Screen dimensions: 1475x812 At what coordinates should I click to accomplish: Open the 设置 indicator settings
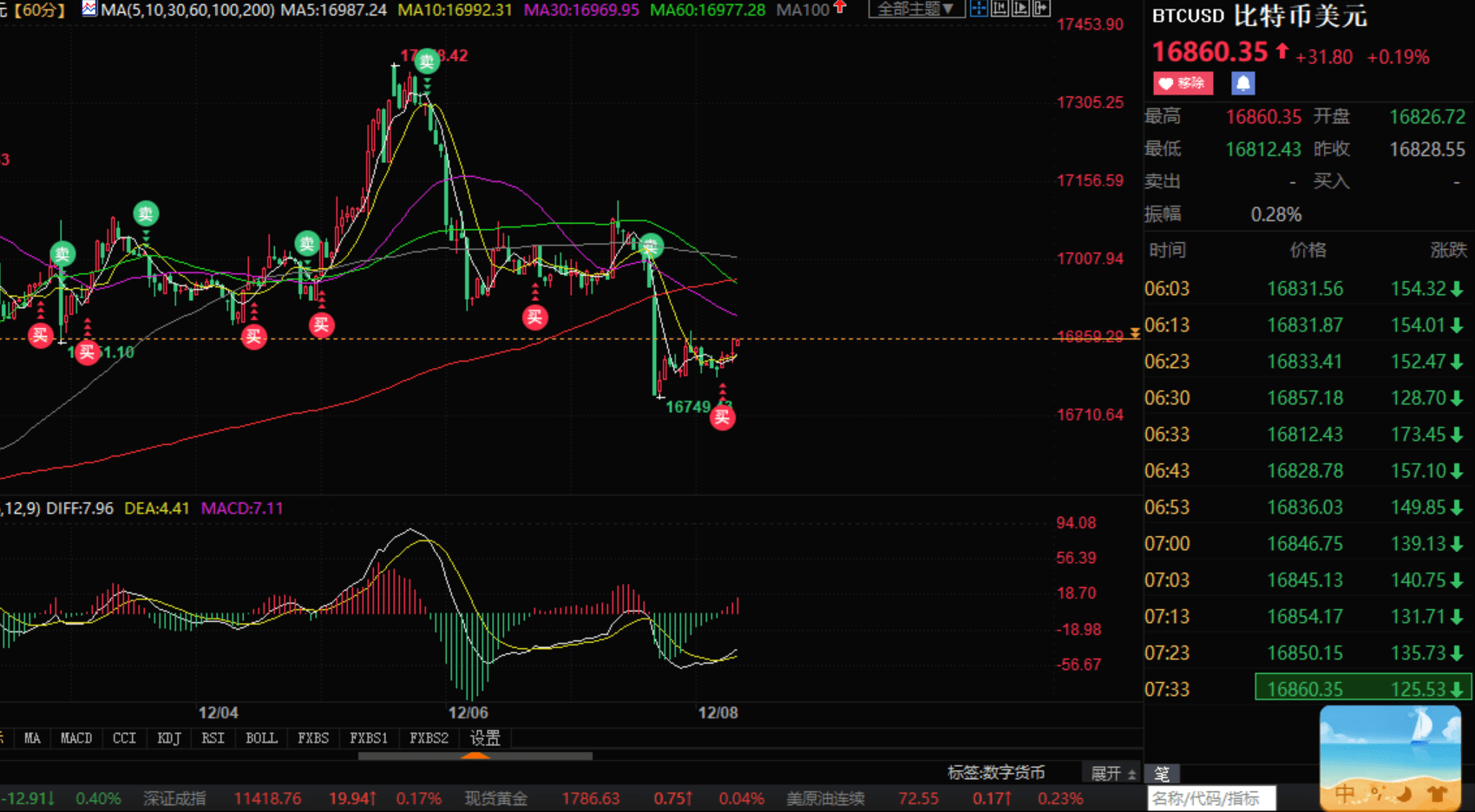click(485, 738)
